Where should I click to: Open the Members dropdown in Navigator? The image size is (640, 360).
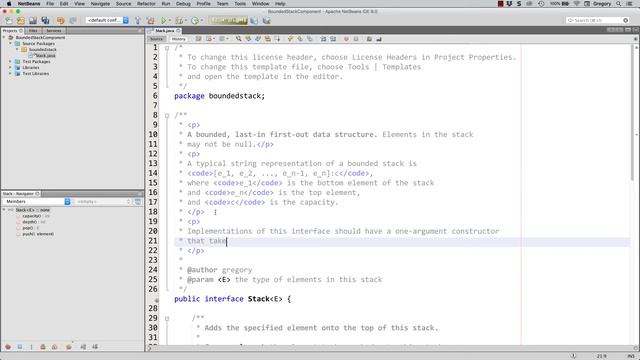[37, 202]
